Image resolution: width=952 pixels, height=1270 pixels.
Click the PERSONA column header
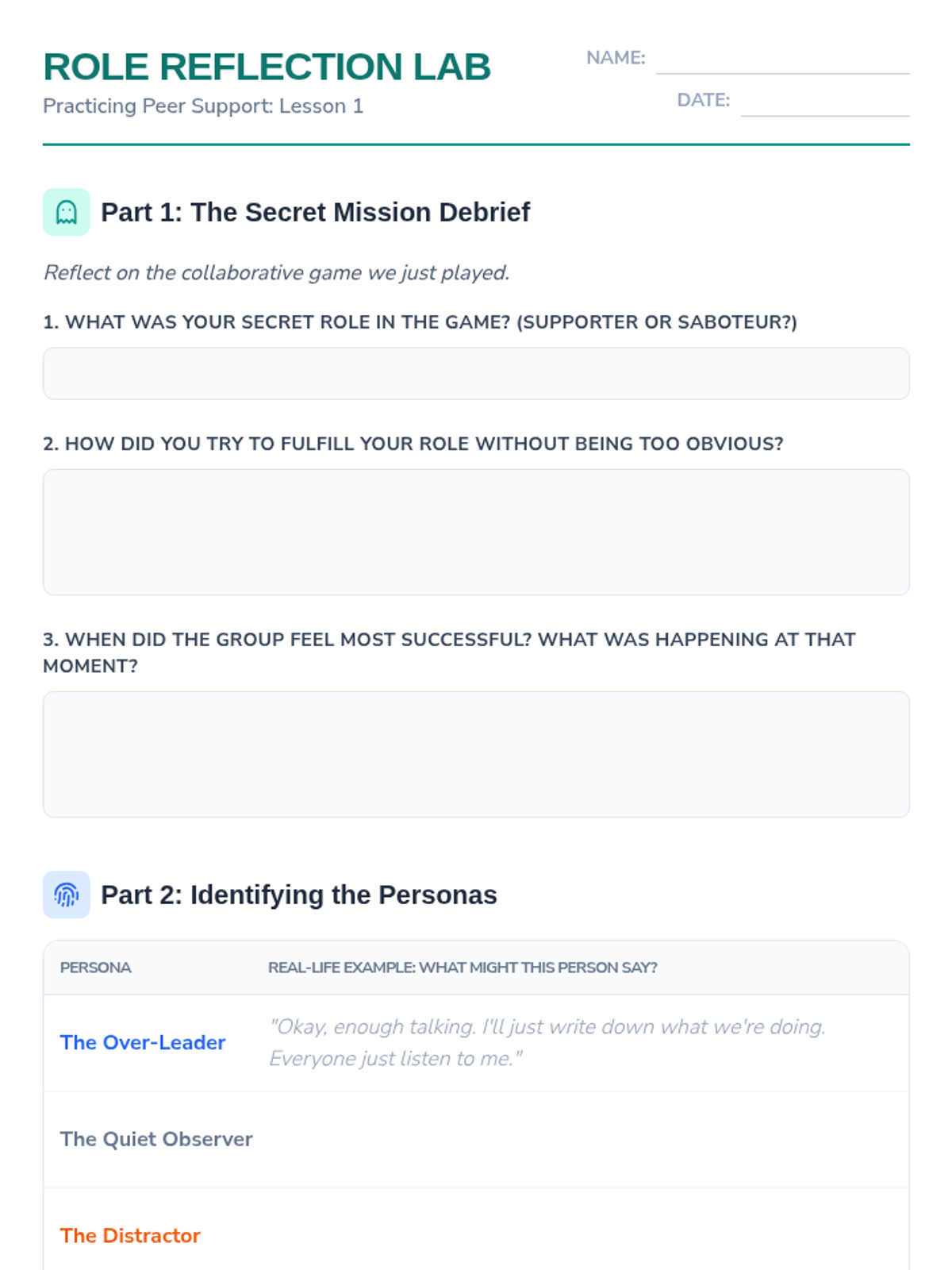[96, 968]
